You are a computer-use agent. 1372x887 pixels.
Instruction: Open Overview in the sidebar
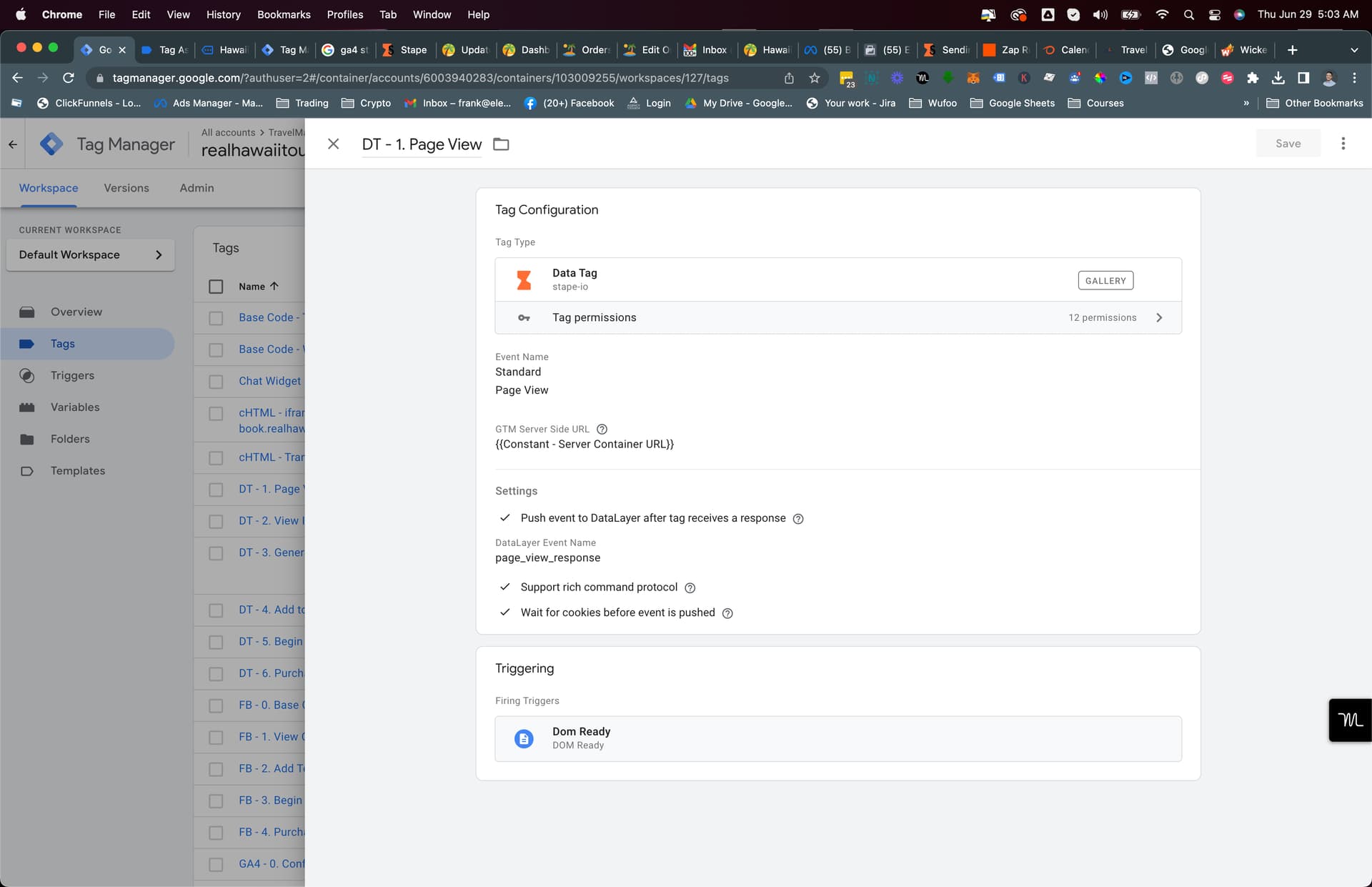tap(76, 312)
